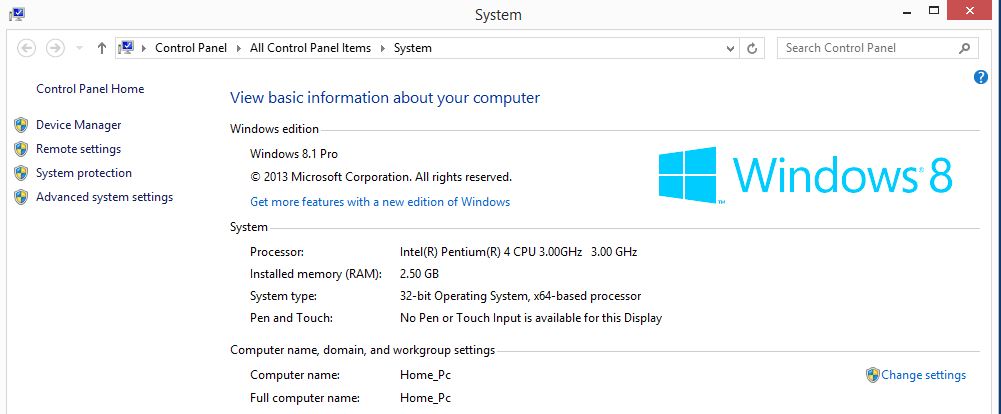Refresh the System page
This screenshot has height=414, width=1001.
754,48
